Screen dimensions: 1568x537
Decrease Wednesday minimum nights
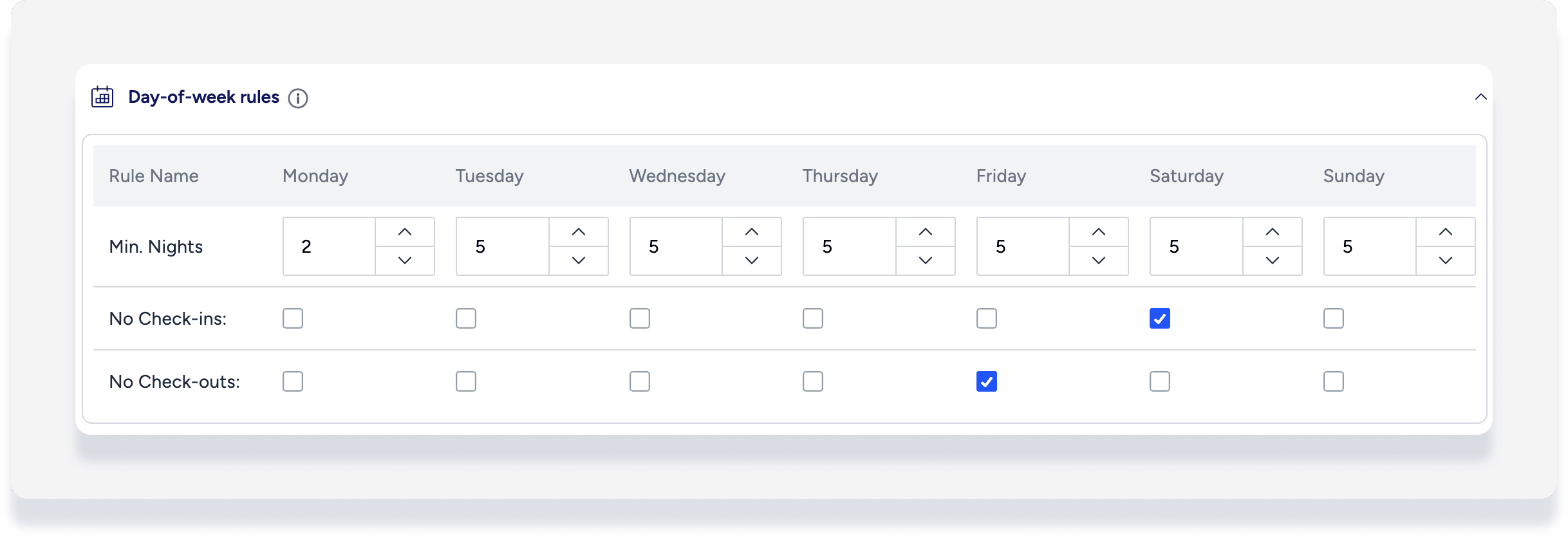[752, 260]
